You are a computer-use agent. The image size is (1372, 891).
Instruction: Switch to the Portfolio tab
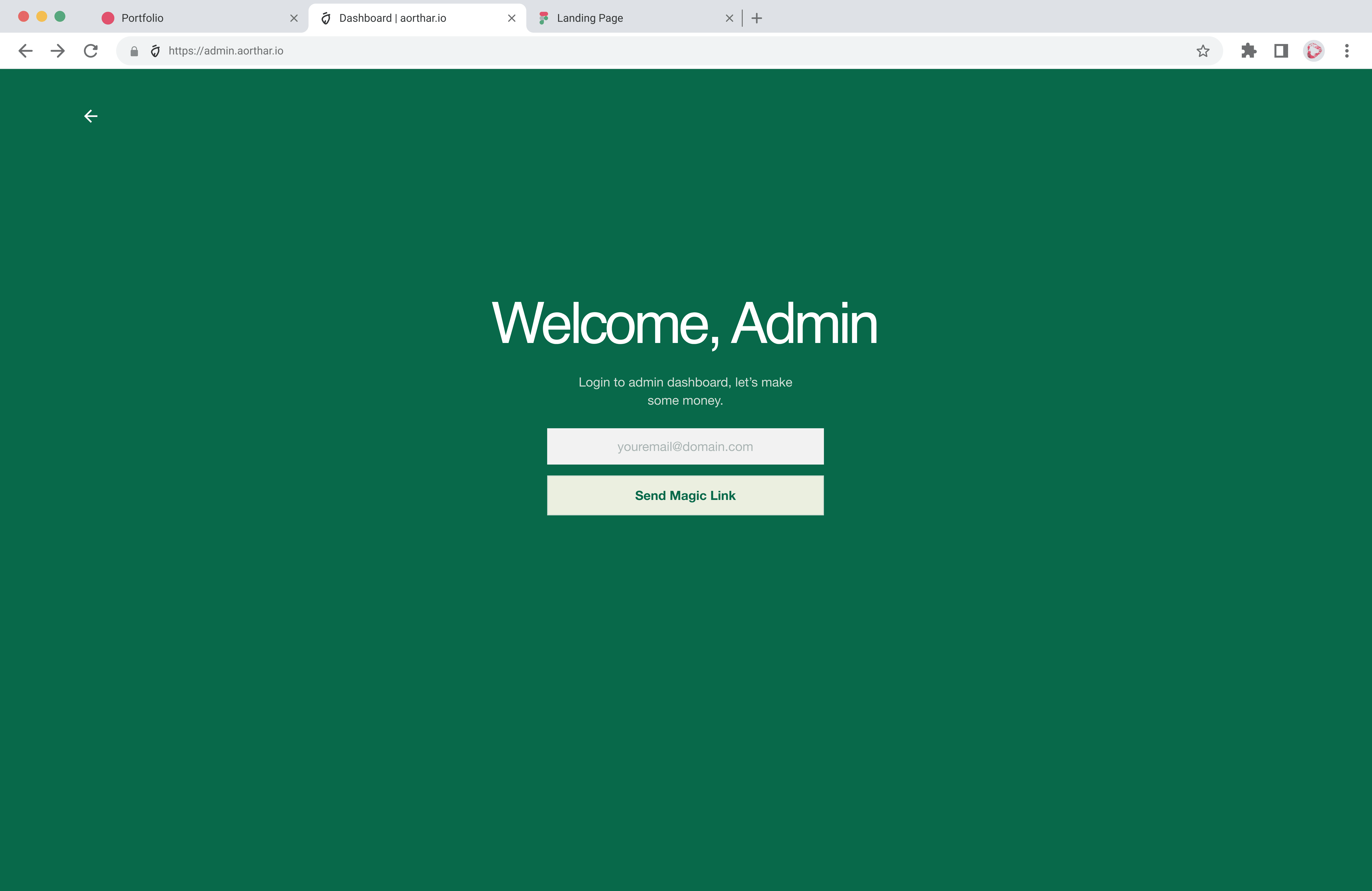tap(199, 18)
